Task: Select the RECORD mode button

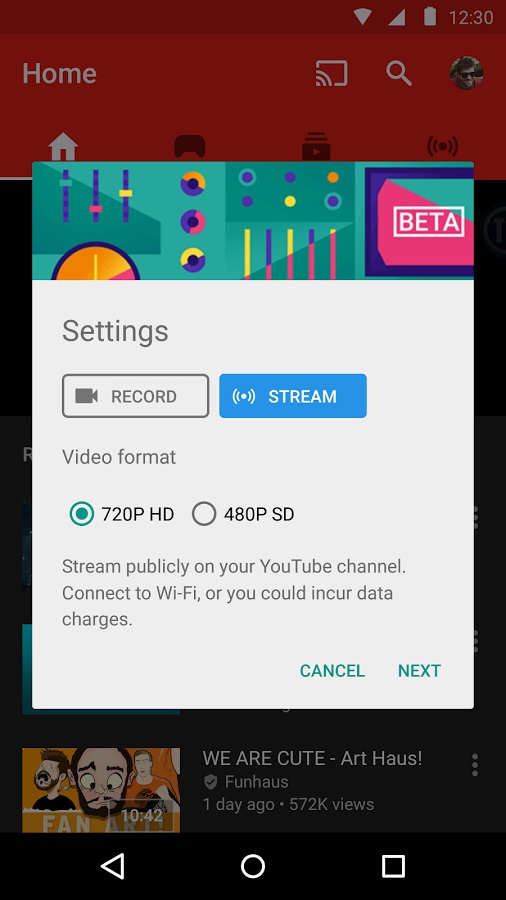Action: click(x=135, y=395)
